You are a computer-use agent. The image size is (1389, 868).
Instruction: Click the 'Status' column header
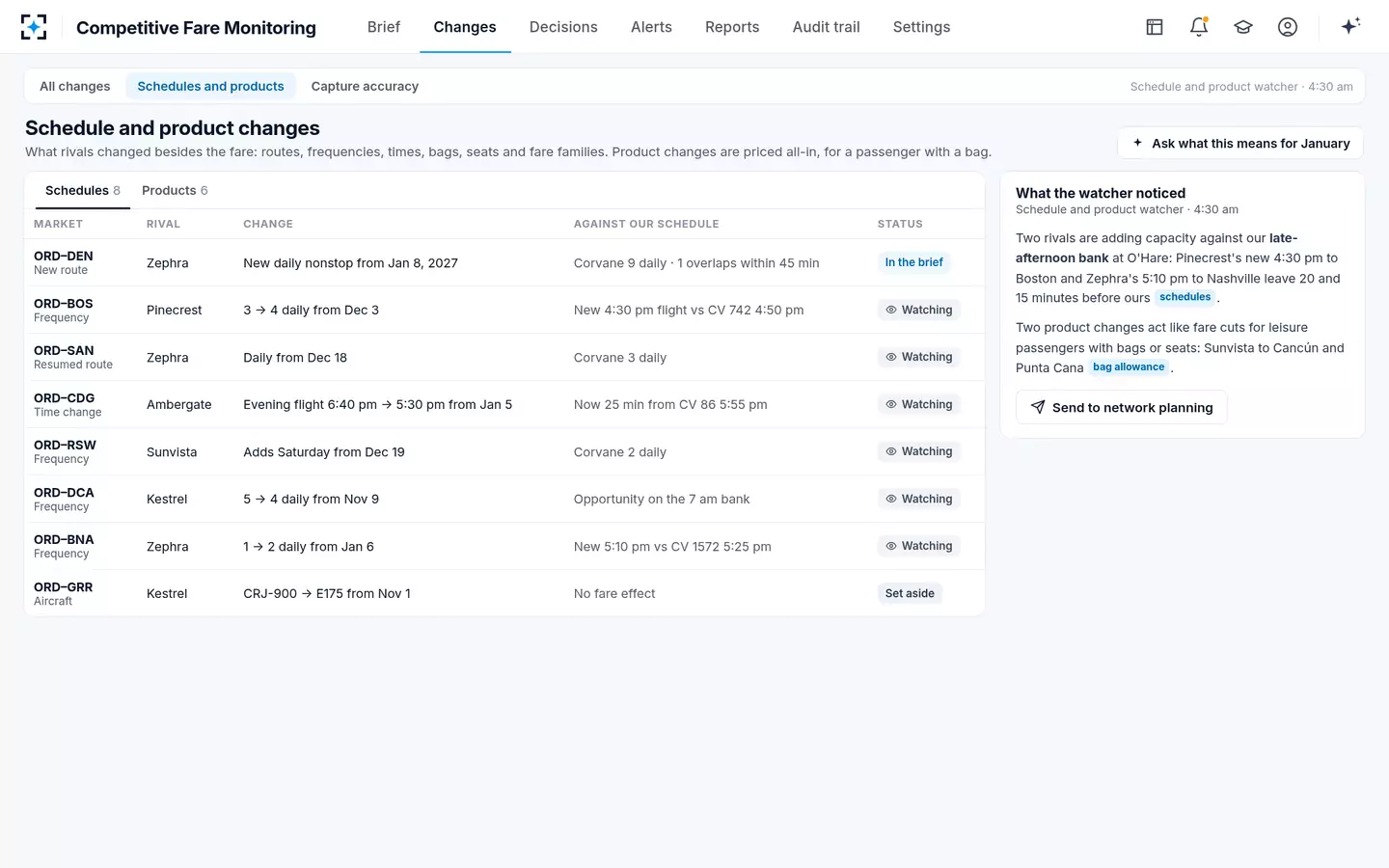900,224
